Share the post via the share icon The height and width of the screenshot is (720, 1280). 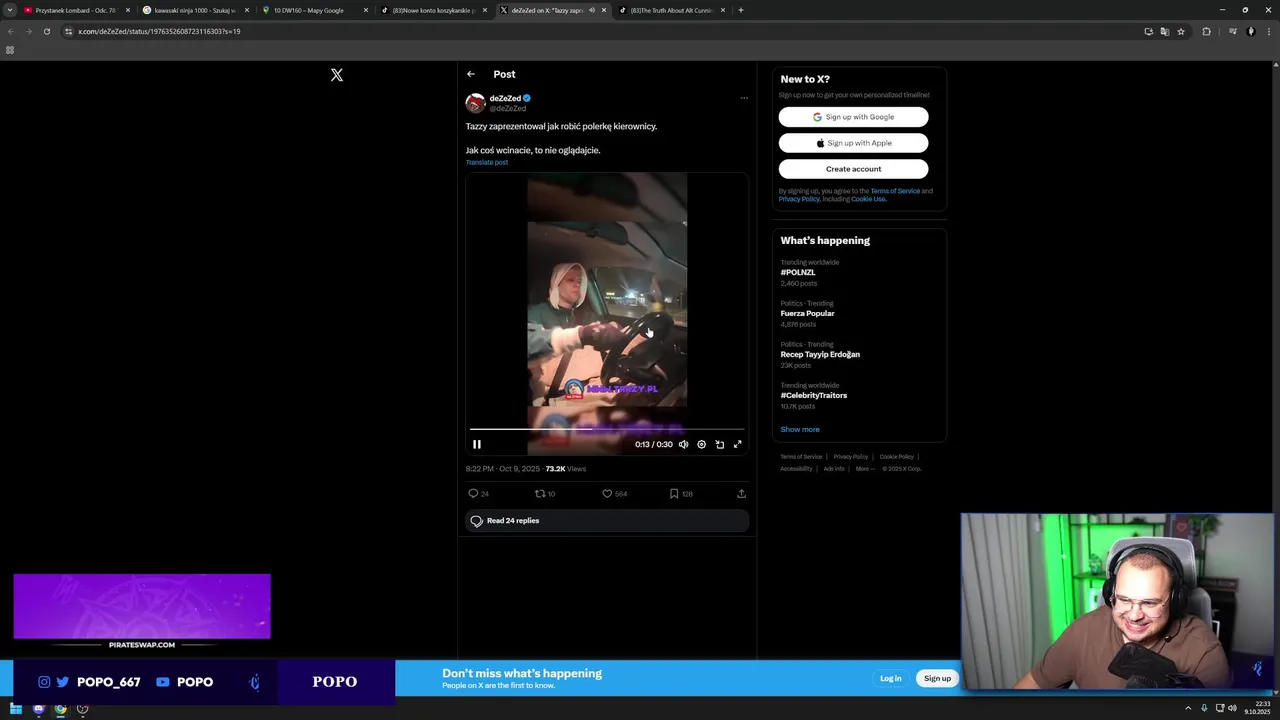[x=741, y=494]
